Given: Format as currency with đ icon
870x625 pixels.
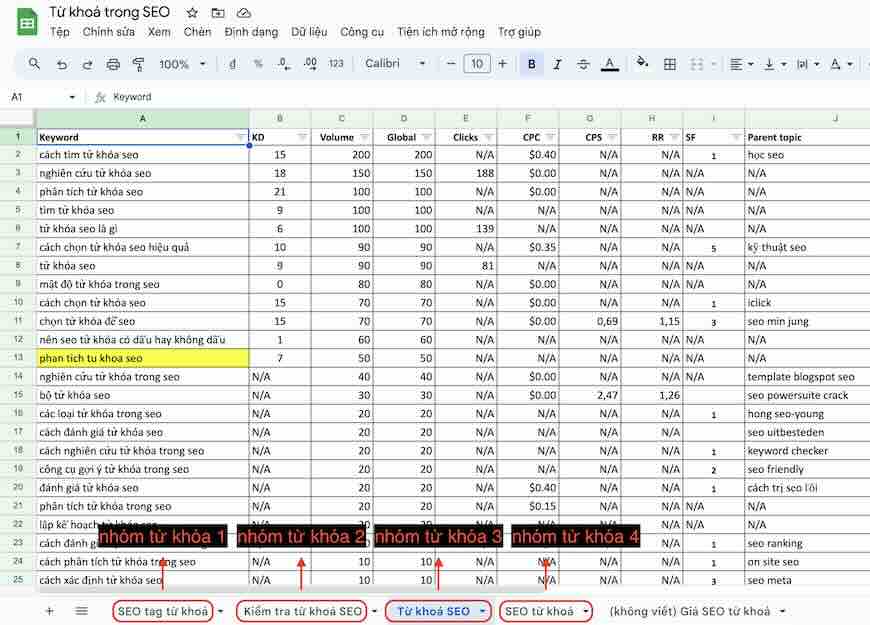Looking at the screenshot, I should pos(232,64).
